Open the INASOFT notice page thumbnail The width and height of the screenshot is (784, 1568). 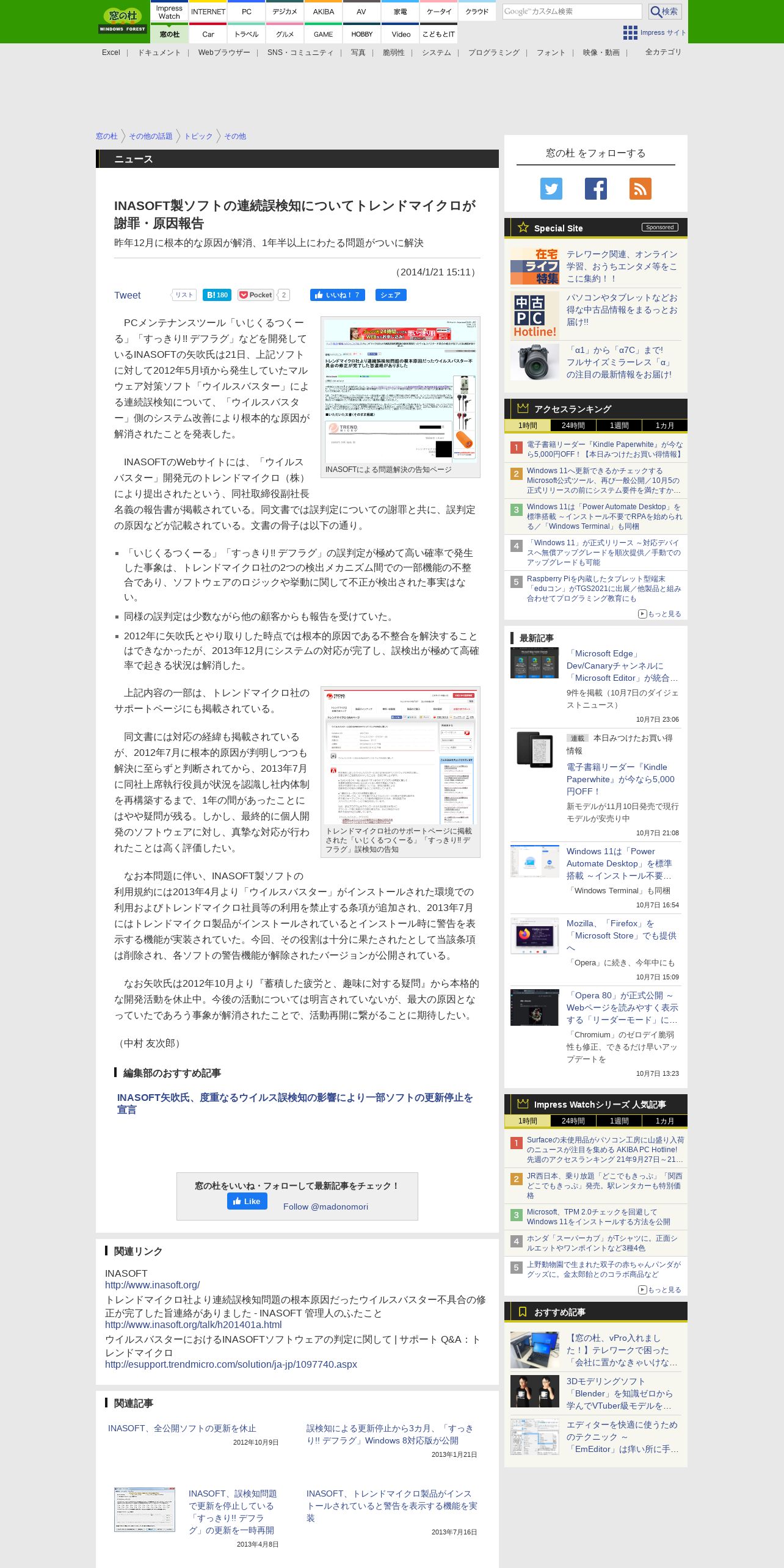click(x=401, y=391)
